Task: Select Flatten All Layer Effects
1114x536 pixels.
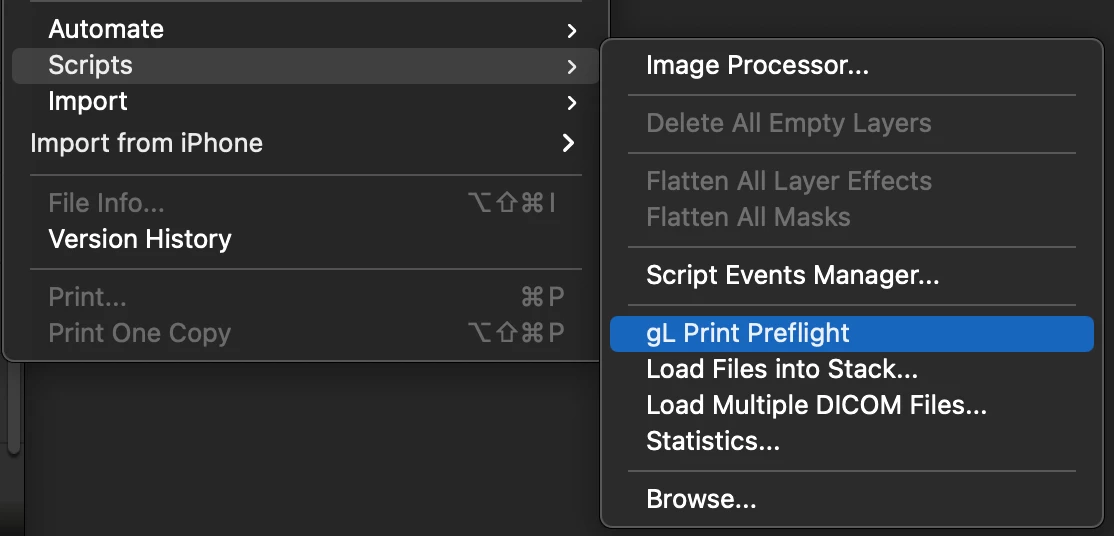Action: 788,181
